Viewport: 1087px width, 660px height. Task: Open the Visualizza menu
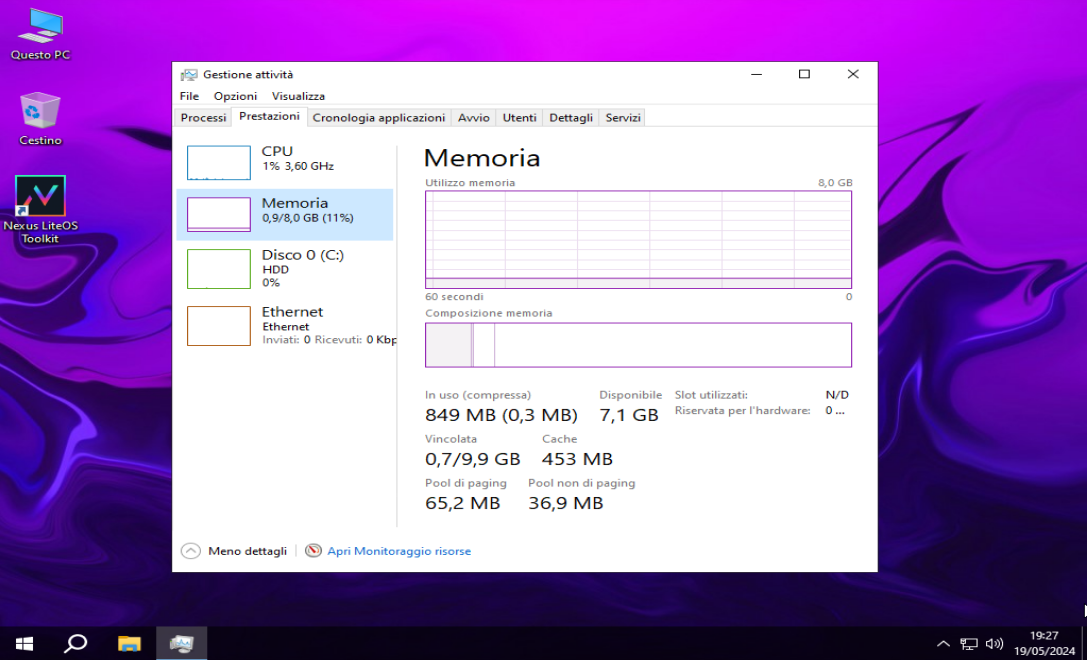coord(298,96)
